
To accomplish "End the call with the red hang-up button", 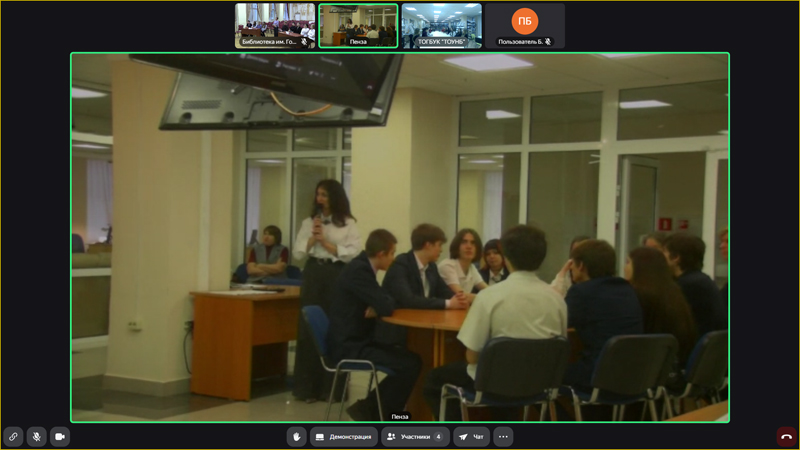I will pos(786,437).
